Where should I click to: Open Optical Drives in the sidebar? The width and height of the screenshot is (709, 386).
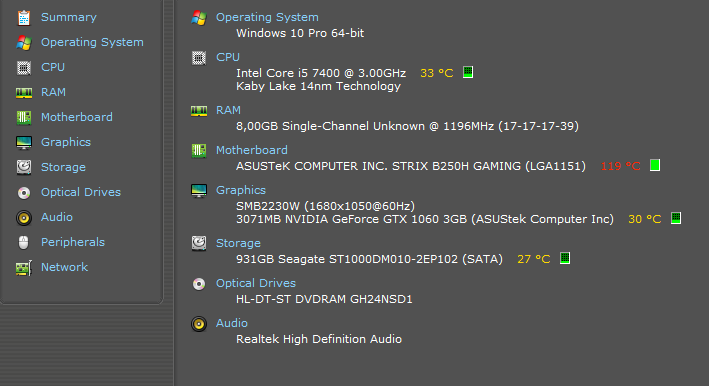[81, 192]
